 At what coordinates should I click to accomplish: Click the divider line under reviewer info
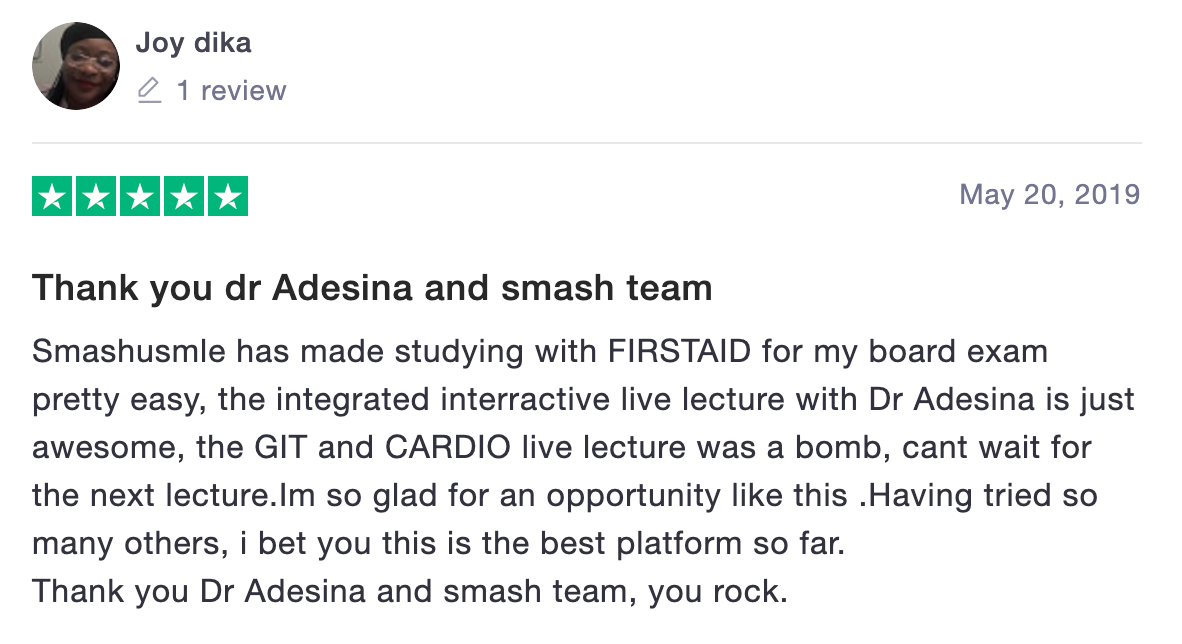[586, 143]
